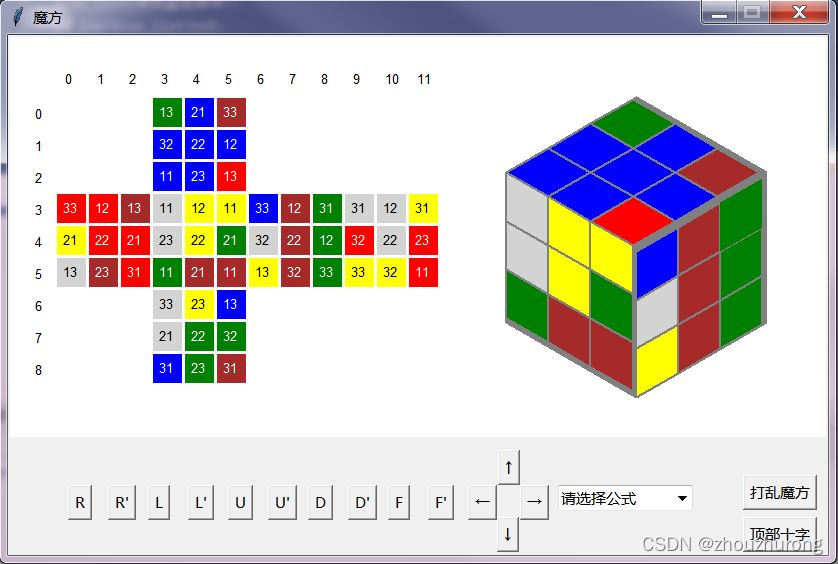Select the green cell labeled 22
838x564 pixels.
199,336
